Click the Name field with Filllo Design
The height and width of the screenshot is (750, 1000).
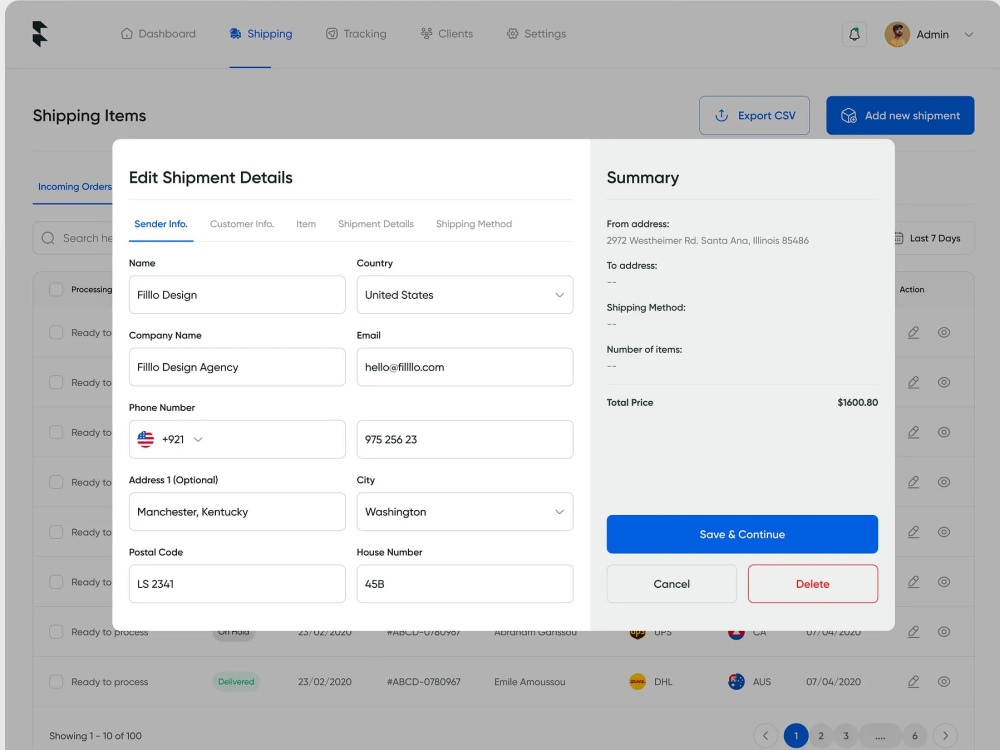tap(237, 295)
